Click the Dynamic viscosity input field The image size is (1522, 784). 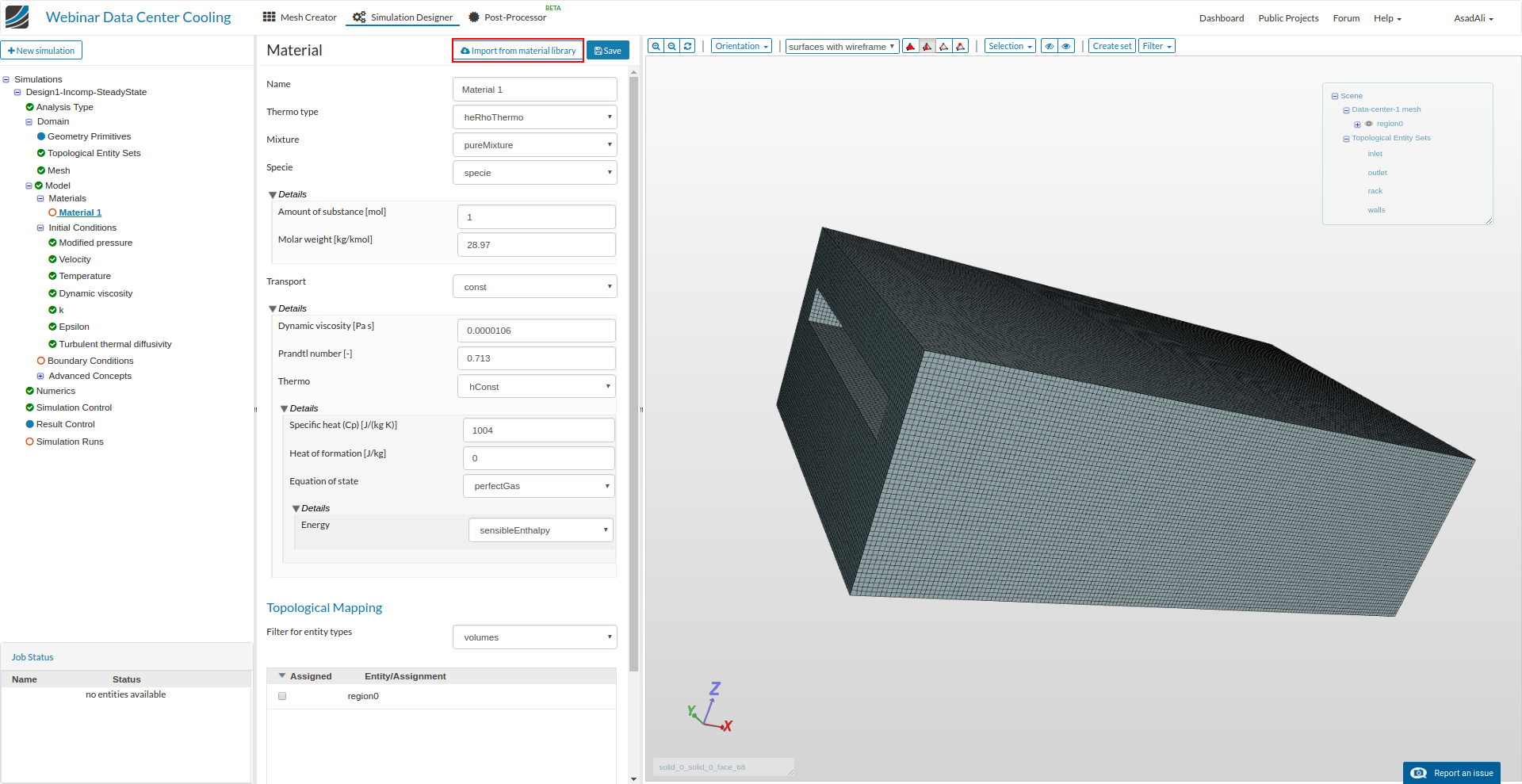tap(536, 331)
